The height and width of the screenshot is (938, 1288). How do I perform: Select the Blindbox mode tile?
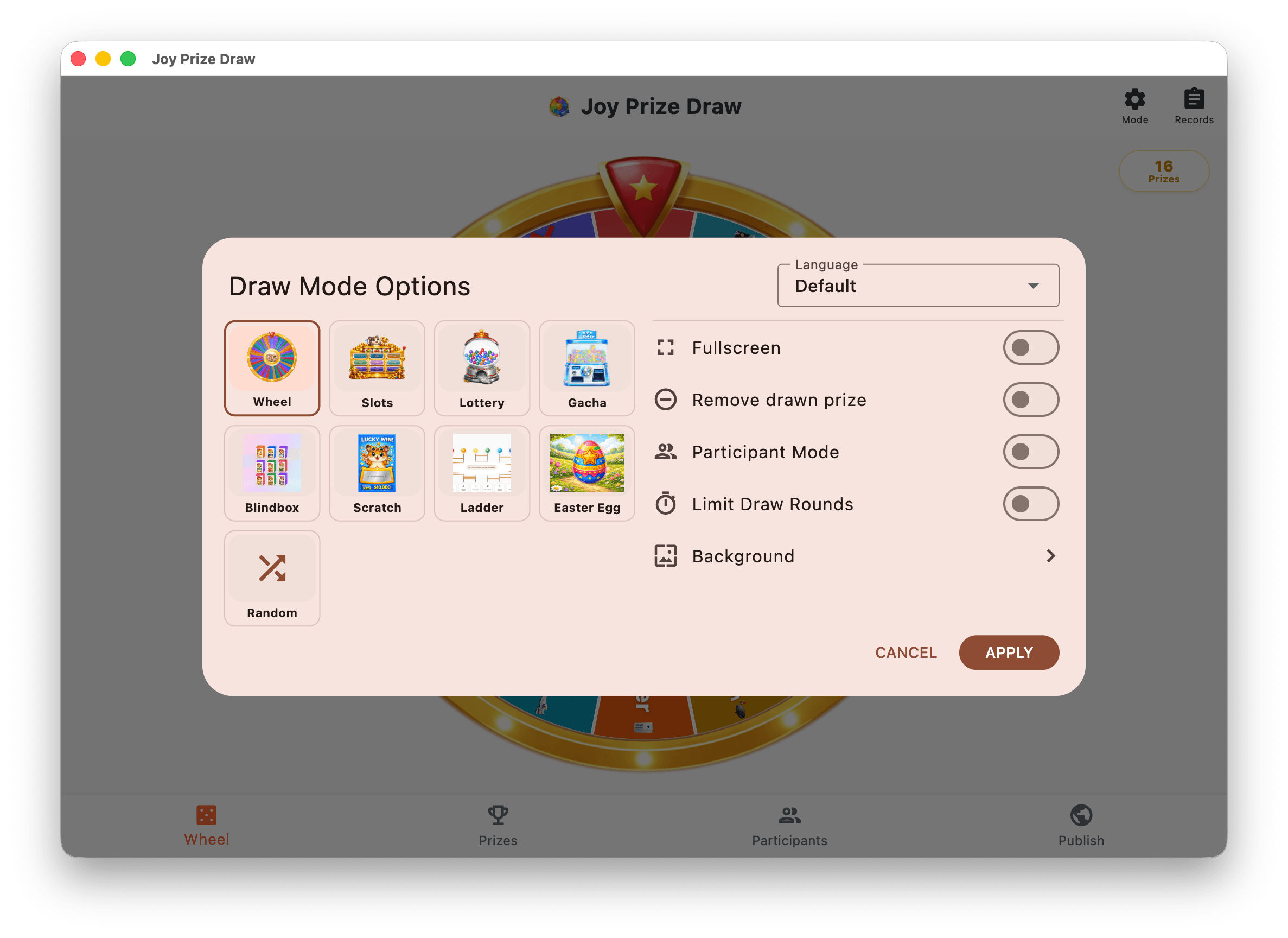coord(272,473)
